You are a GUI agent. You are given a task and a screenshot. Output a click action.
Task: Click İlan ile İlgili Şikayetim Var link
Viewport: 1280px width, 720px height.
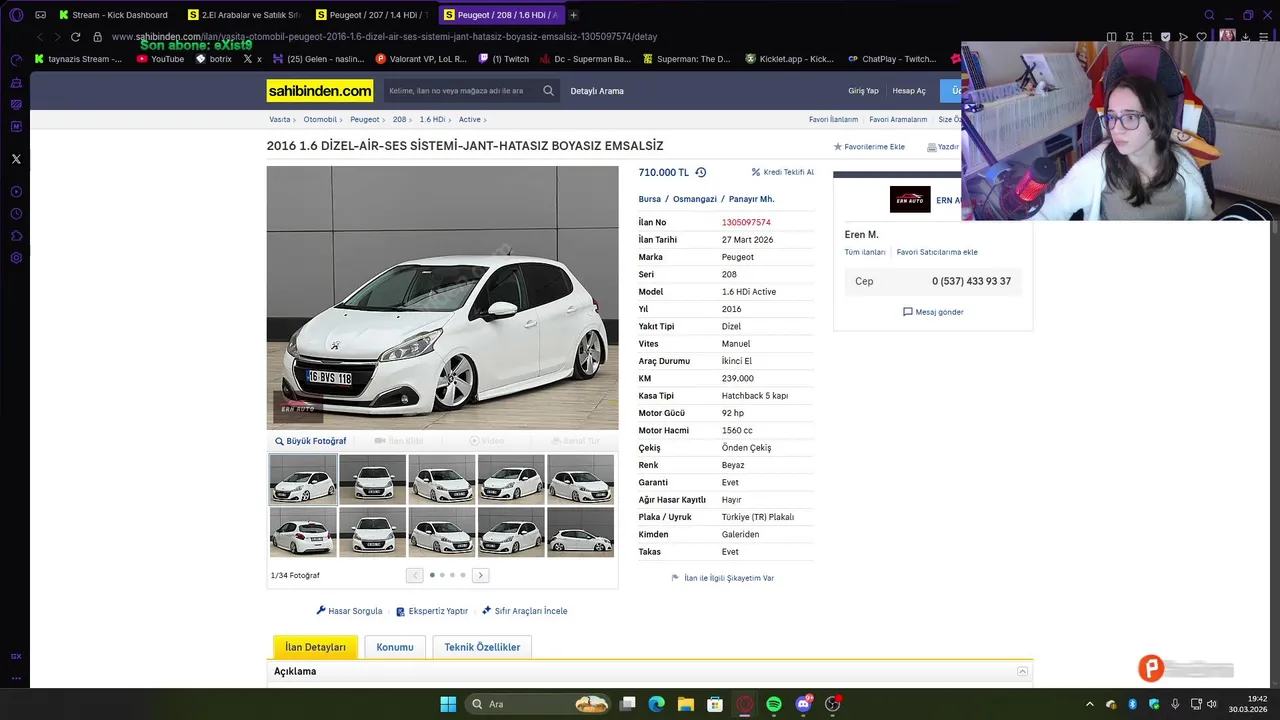pos(723,578)
